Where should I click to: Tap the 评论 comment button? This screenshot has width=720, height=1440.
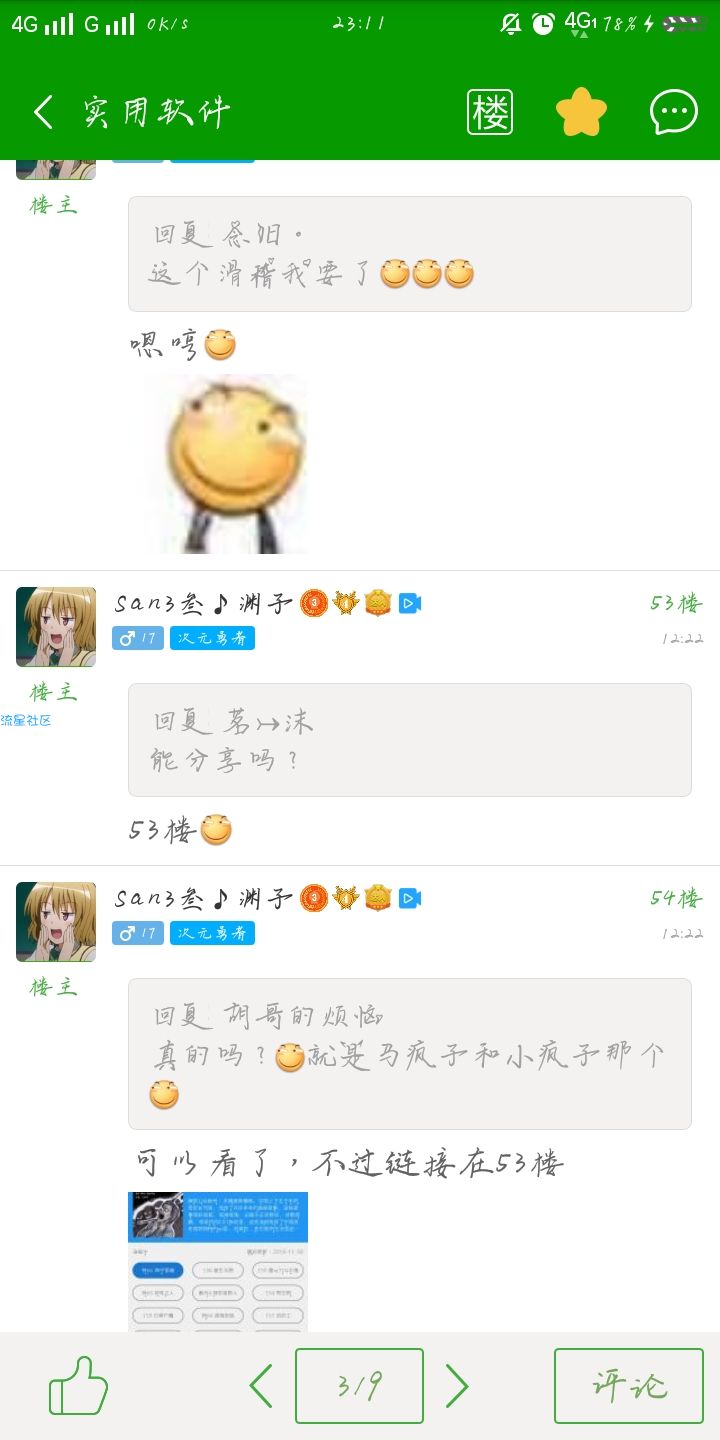point(629,1386)
